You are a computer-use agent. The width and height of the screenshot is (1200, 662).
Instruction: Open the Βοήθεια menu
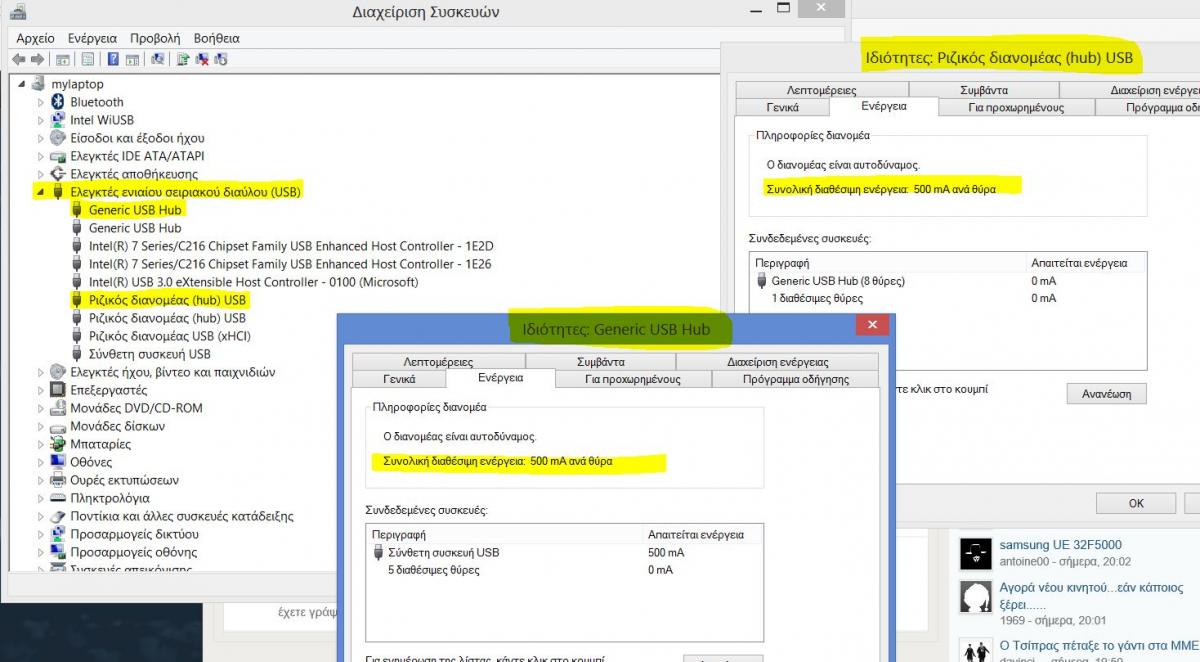pyautogui.click(x=217, y=38)
